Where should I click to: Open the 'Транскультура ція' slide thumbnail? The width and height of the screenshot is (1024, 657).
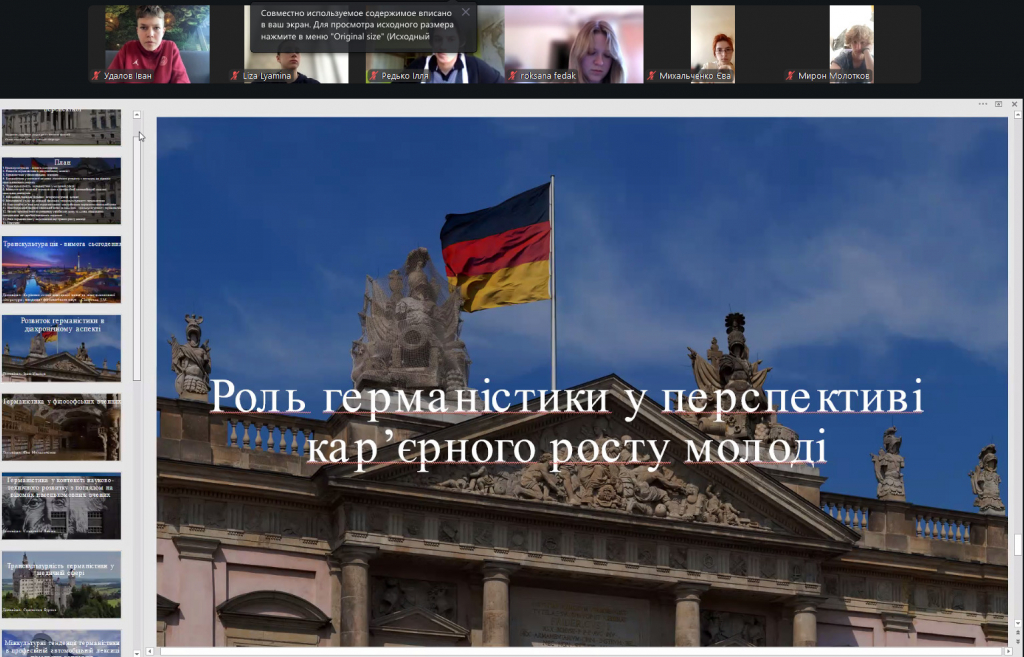(x=61, y=269)
